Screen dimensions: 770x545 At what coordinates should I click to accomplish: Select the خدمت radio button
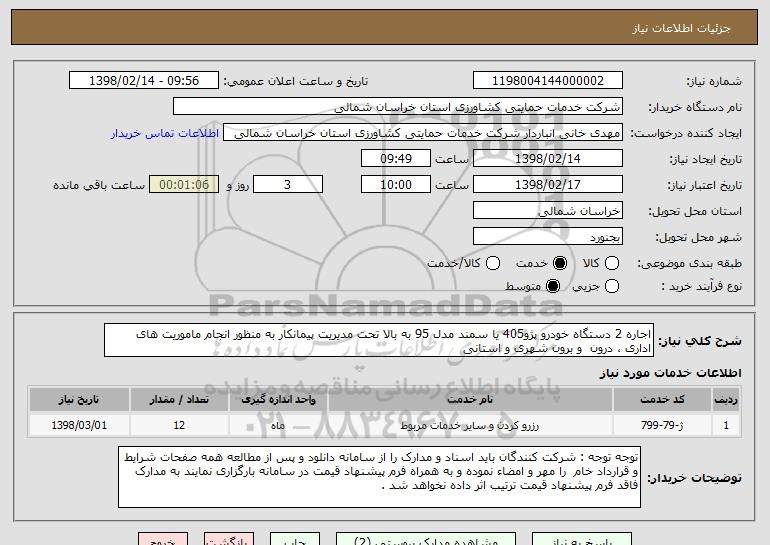coord(560,263)
